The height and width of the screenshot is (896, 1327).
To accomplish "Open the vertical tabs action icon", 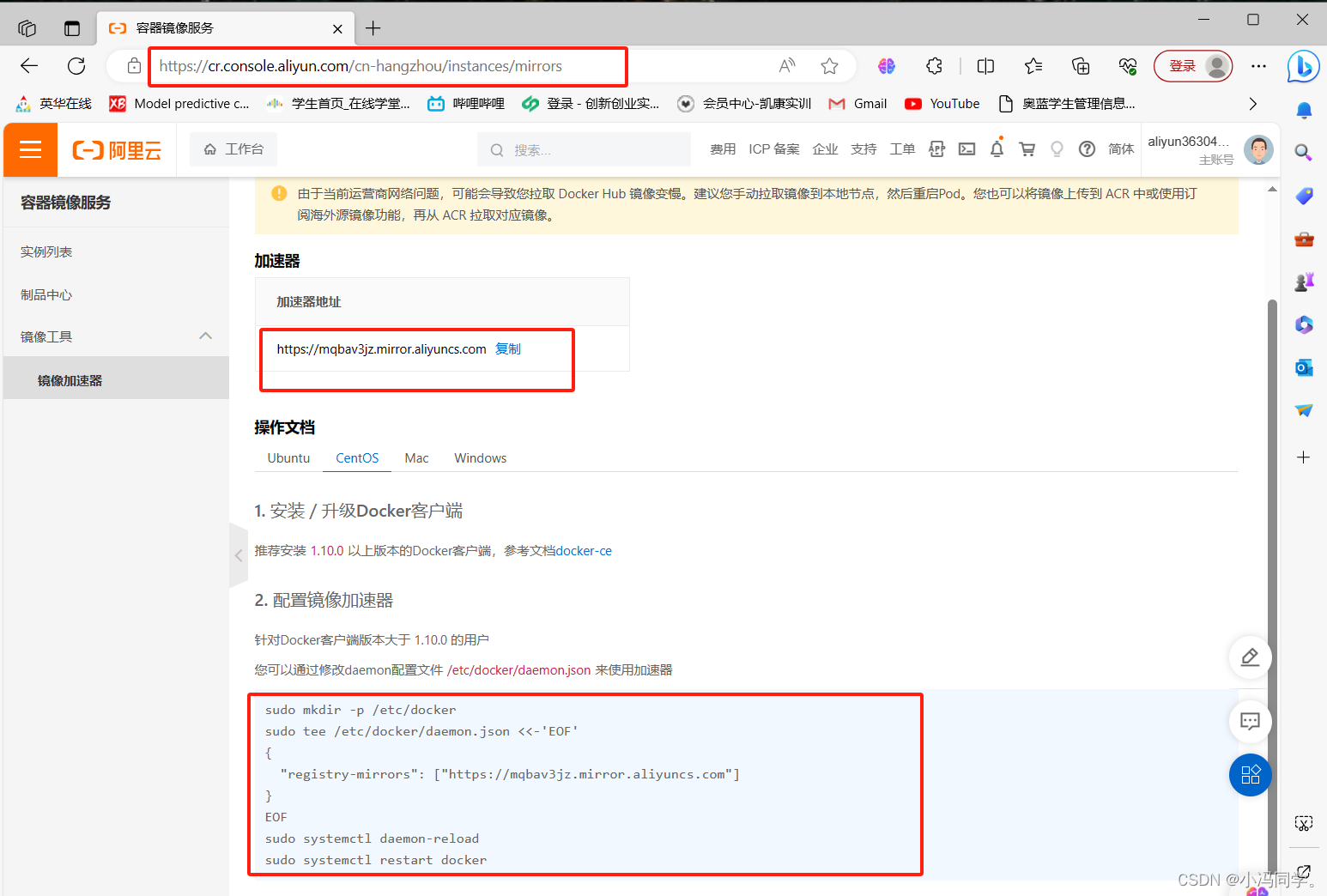I will coord(72,28).
